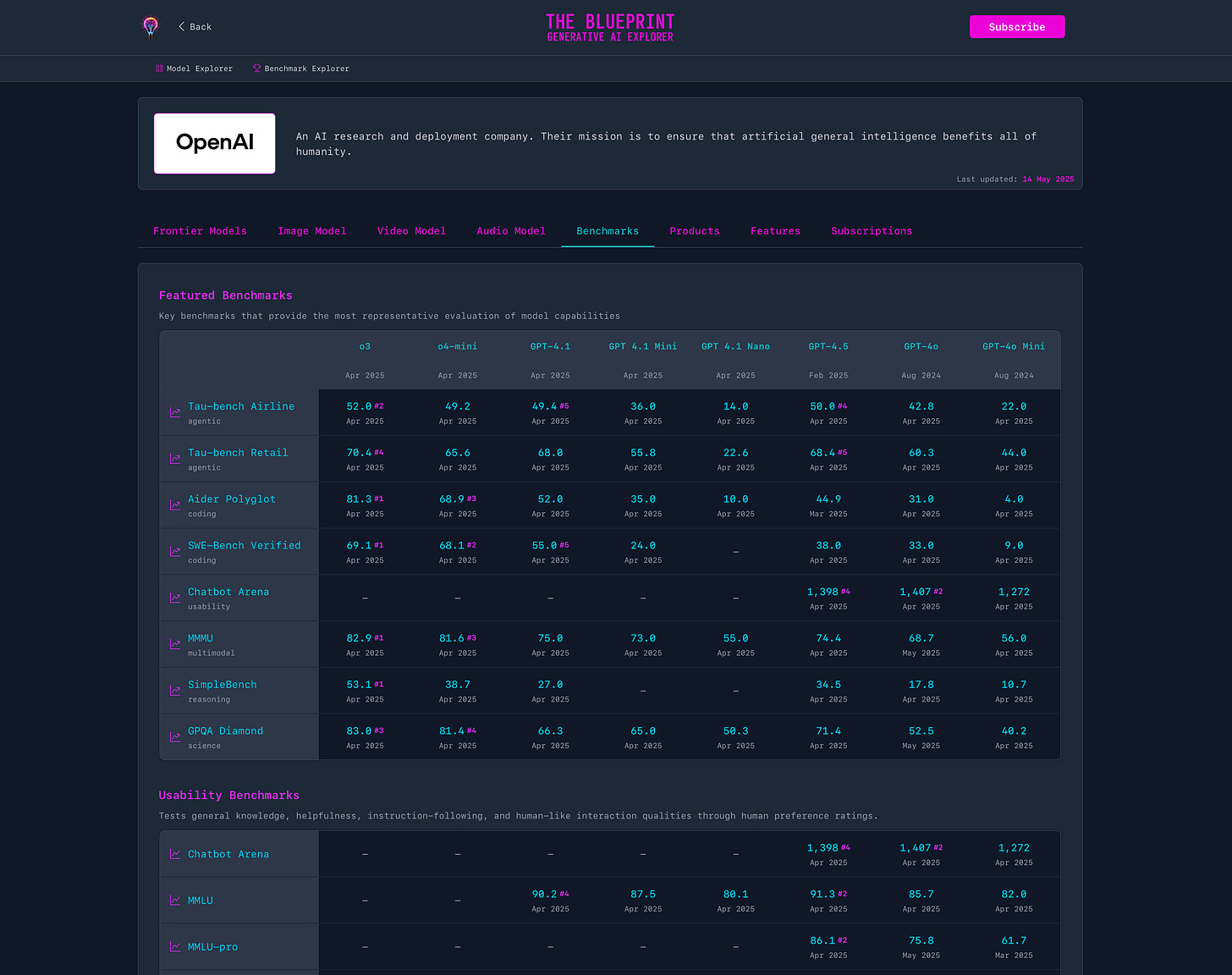Go to the Products tab

tap(695, 231)
